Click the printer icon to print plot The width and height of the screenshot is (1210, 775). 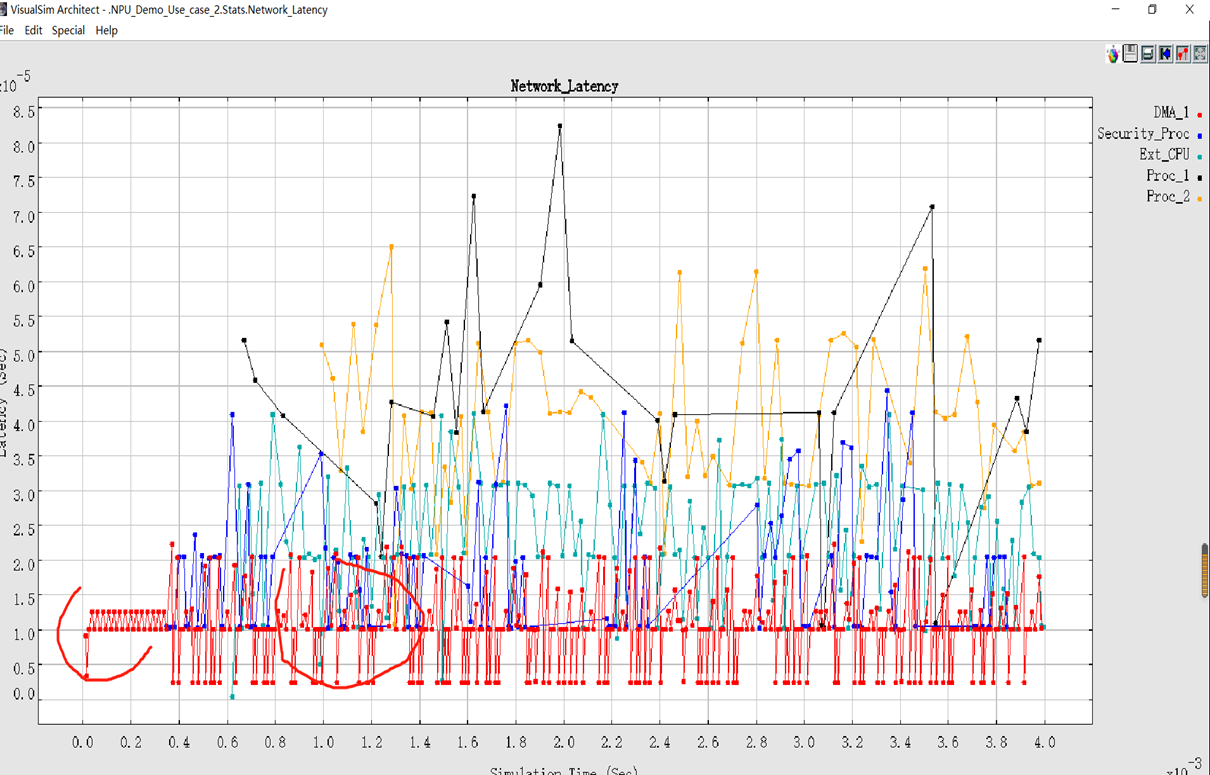click(1148, 54)
